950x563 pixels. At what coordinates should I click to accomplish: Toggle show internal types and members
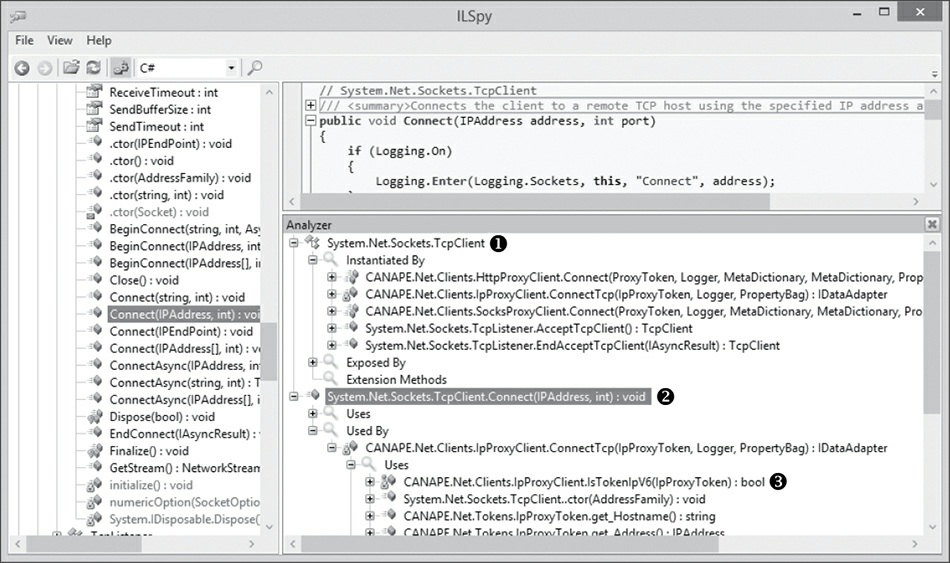(121, 67)
